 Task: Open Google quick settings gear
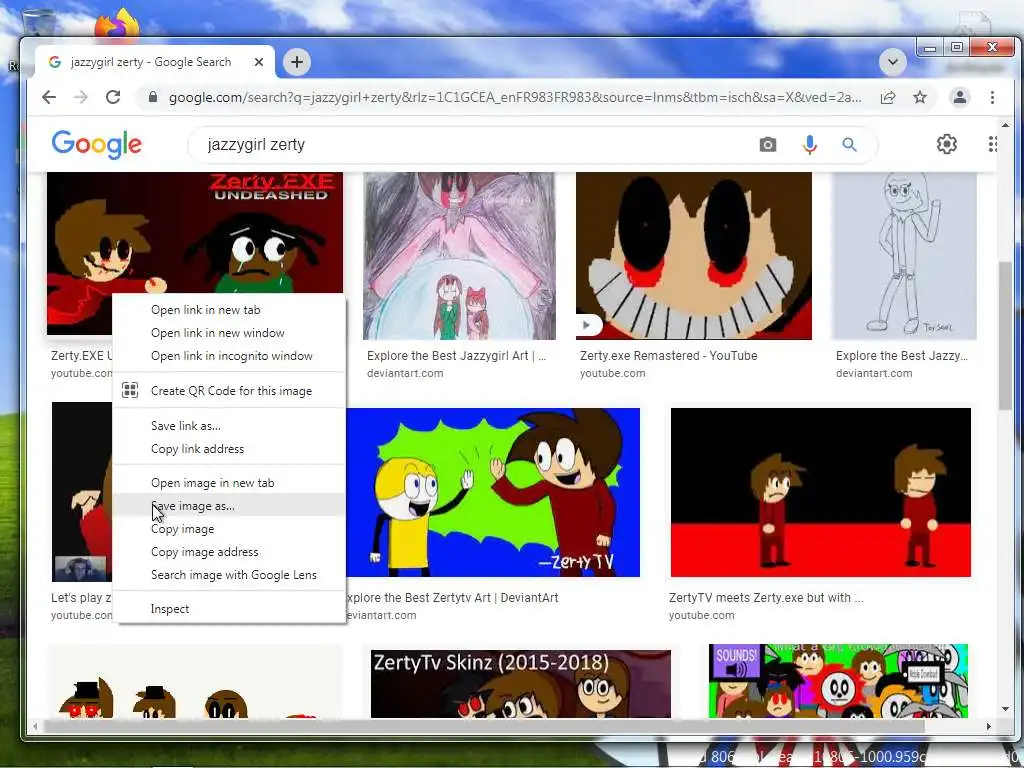click(x=946, y=144)
